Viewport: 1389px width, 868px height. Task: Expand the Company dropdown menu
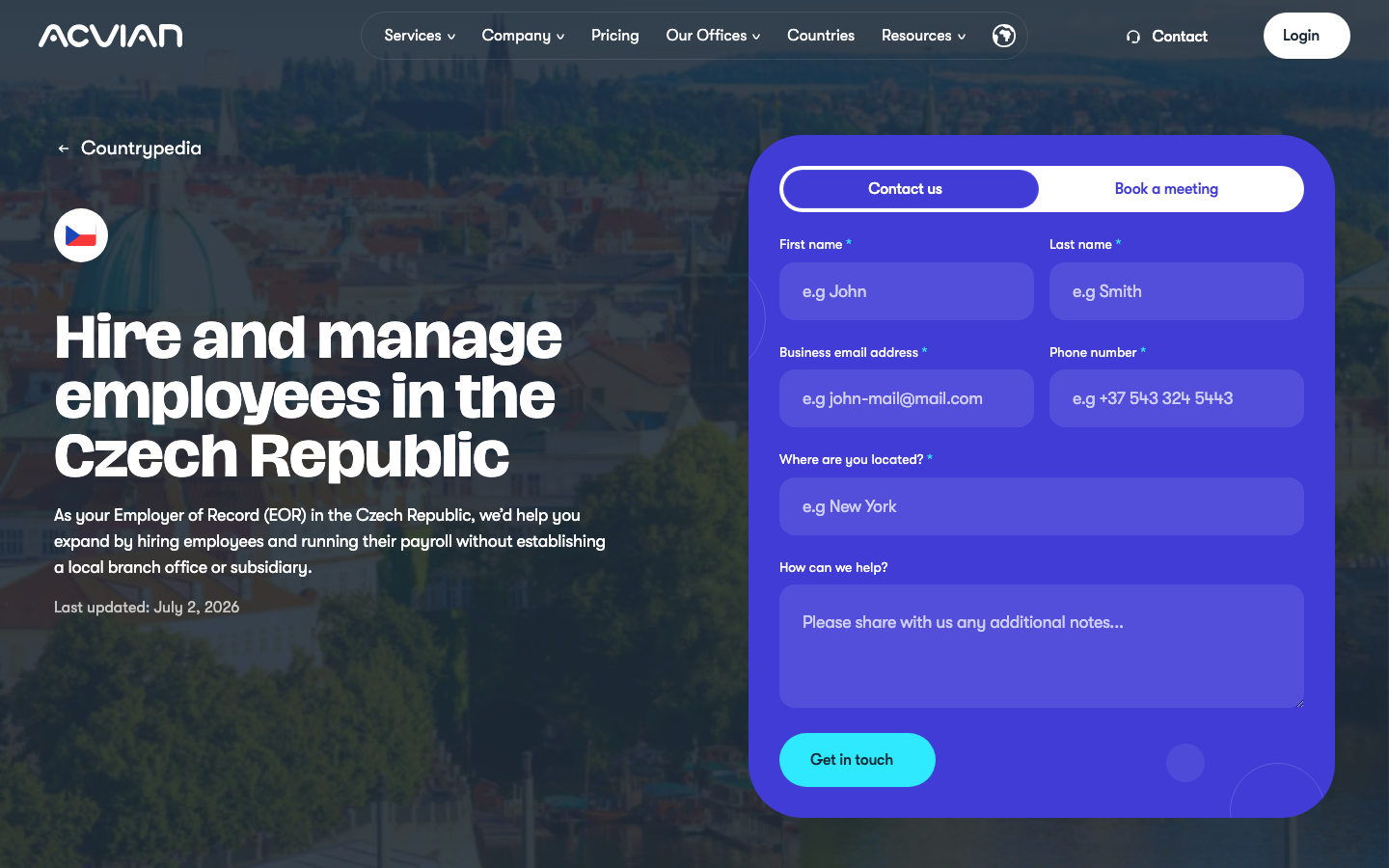coord(523,36)
